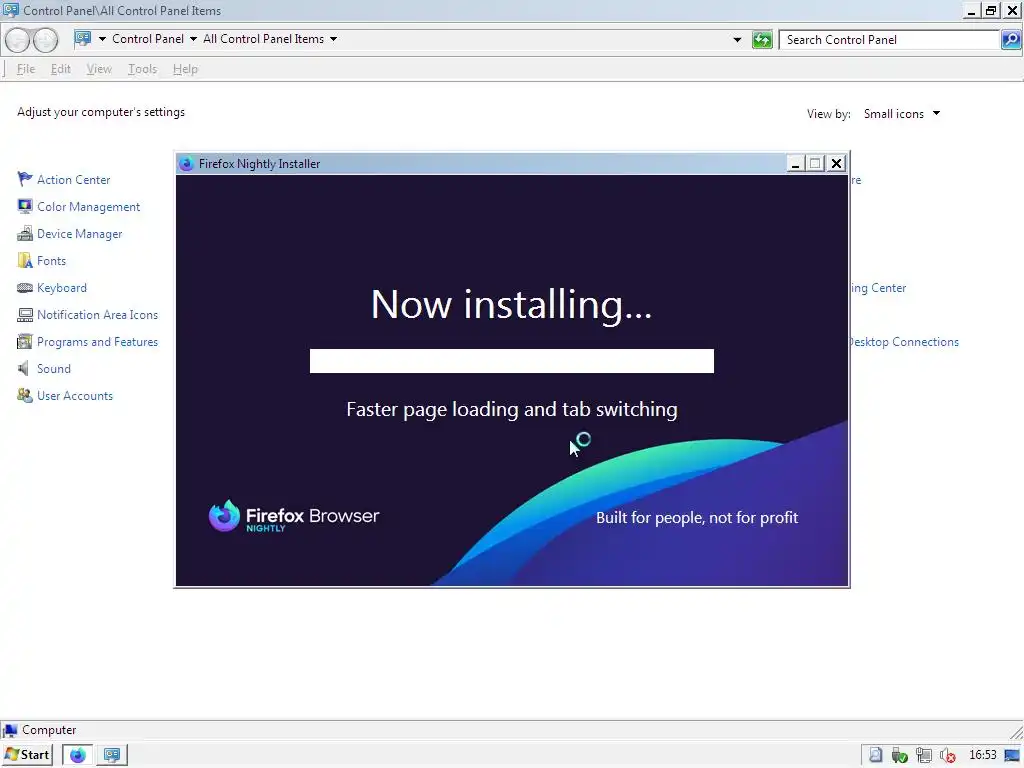Screen dimensions: 1024x768
Task: Open the Edit menu
Action: [x=61, y=69]
